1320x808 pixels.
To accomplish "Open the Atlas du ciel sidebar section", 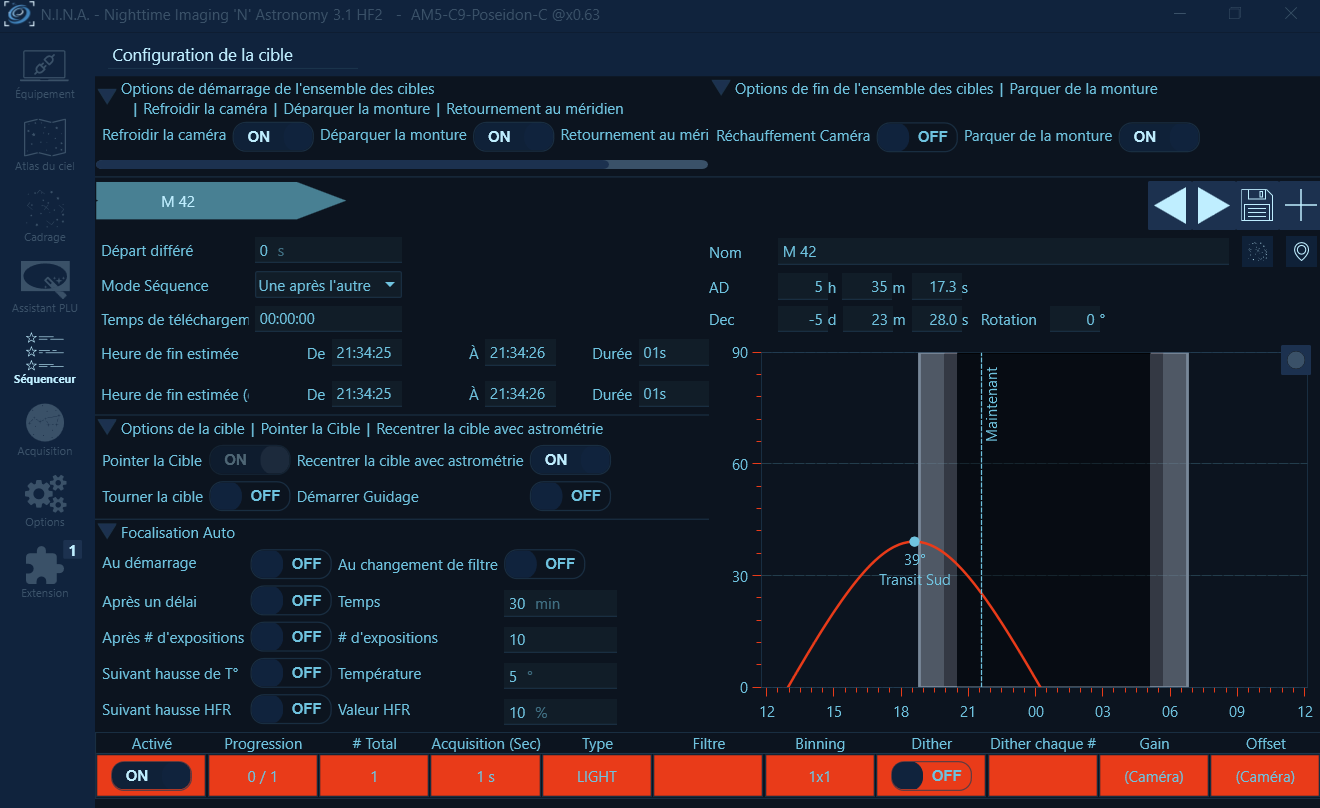I will click(45, 145).
